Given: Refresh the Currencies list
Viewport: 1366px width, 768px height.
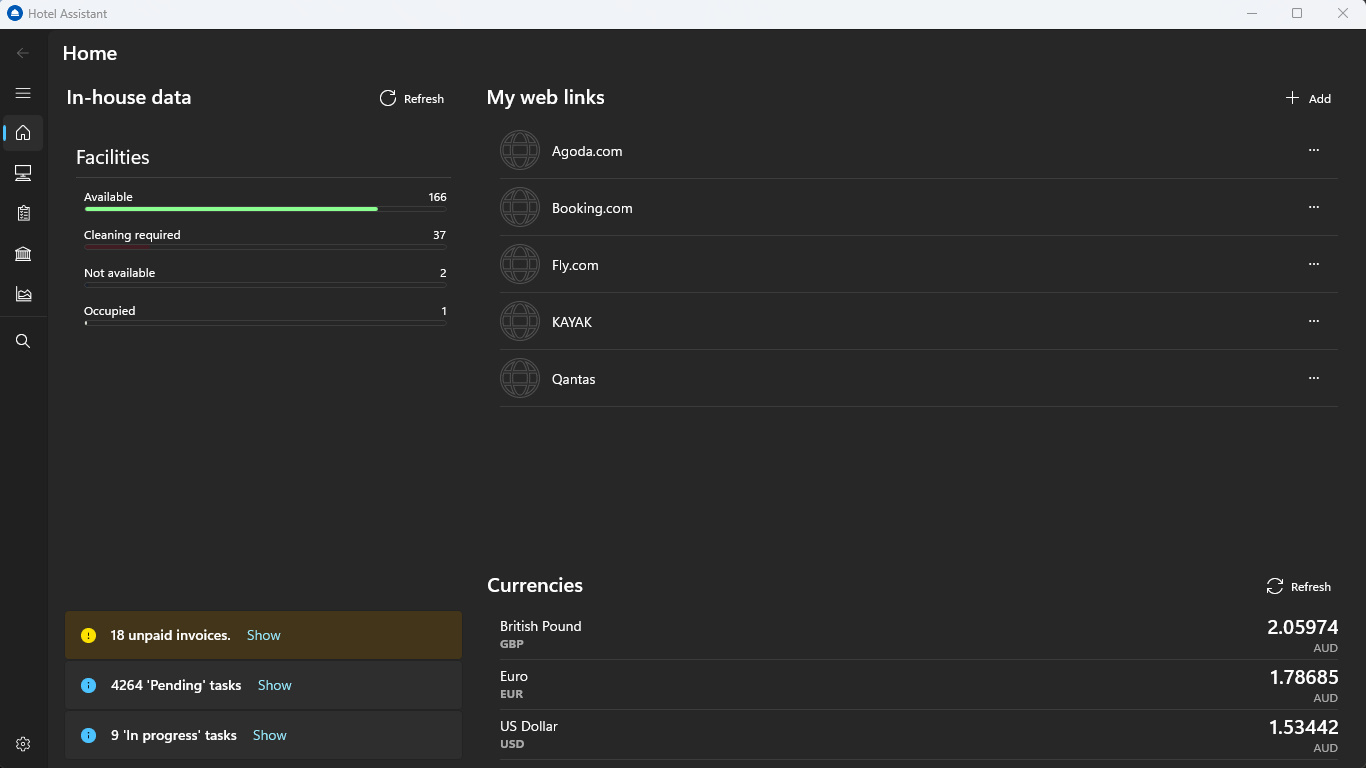Looking at the screenshot, I should [x=1299, y=587].
